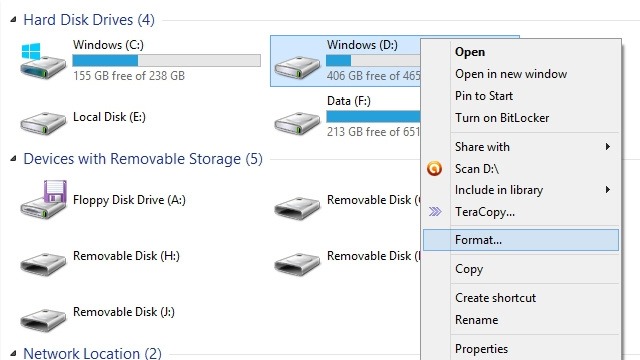Viewport: 640px width, 360px height.
Task: Select the Floppy Disk Drive (A:) icon
Action: point(43,200)
